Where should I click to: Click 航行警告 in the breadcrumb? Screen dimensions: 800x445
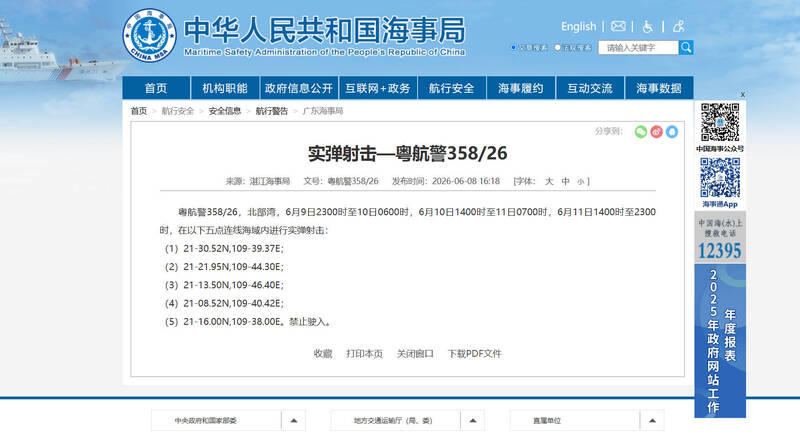[272, 111]
